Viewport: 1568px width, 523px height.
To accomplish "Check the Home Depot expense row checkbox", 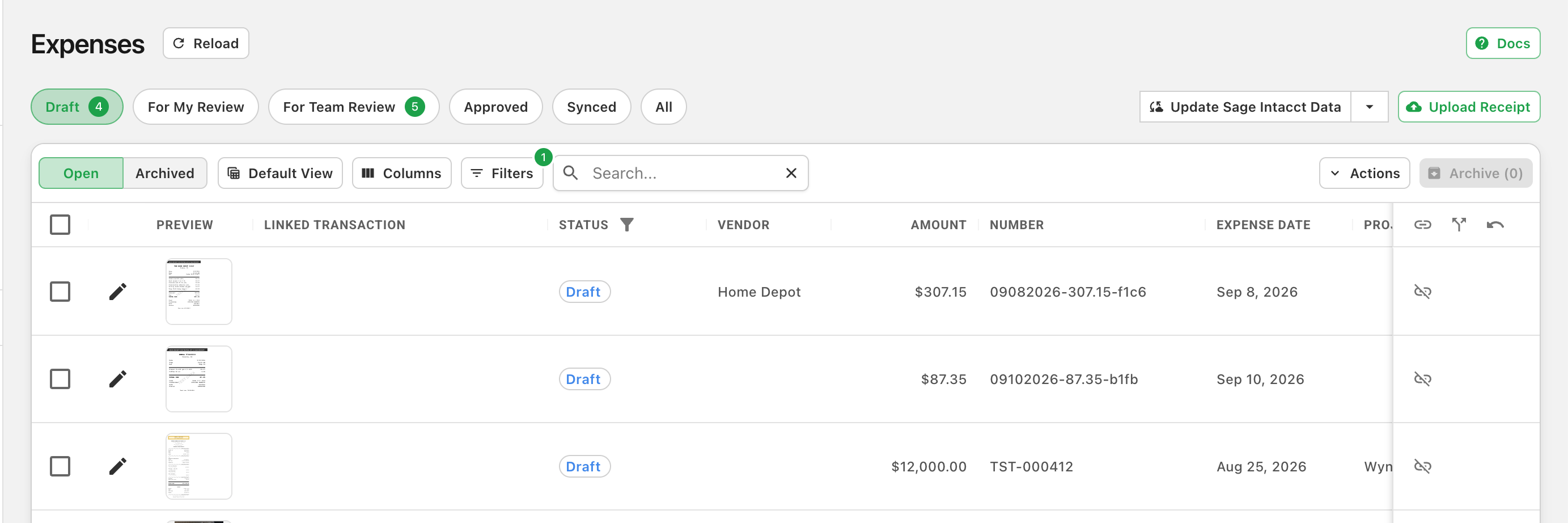I will tap(60, 292).
